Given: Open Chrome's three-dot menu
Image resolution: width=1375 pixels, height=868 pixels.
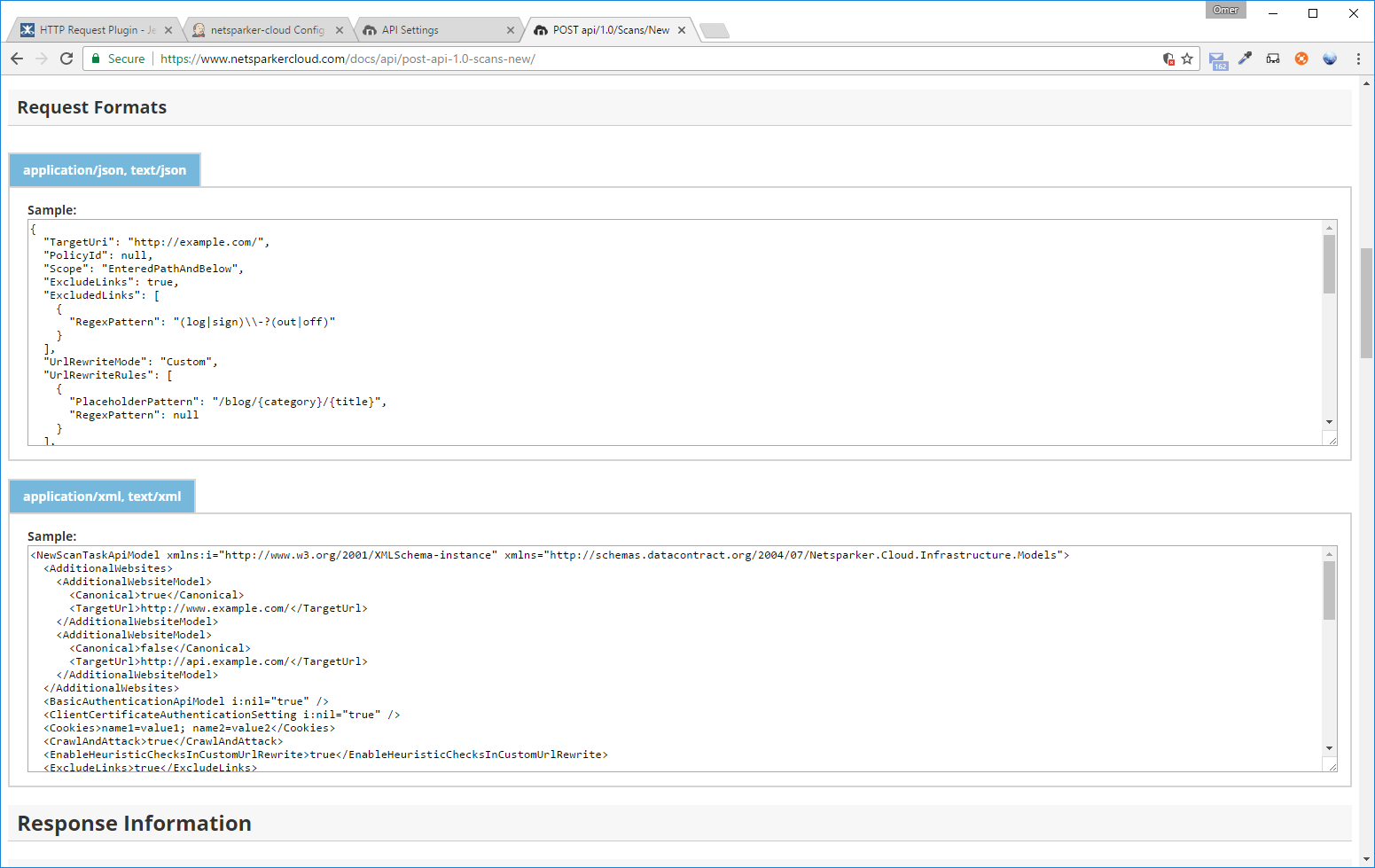Looking at the screenshot, I should (1359, 59).
